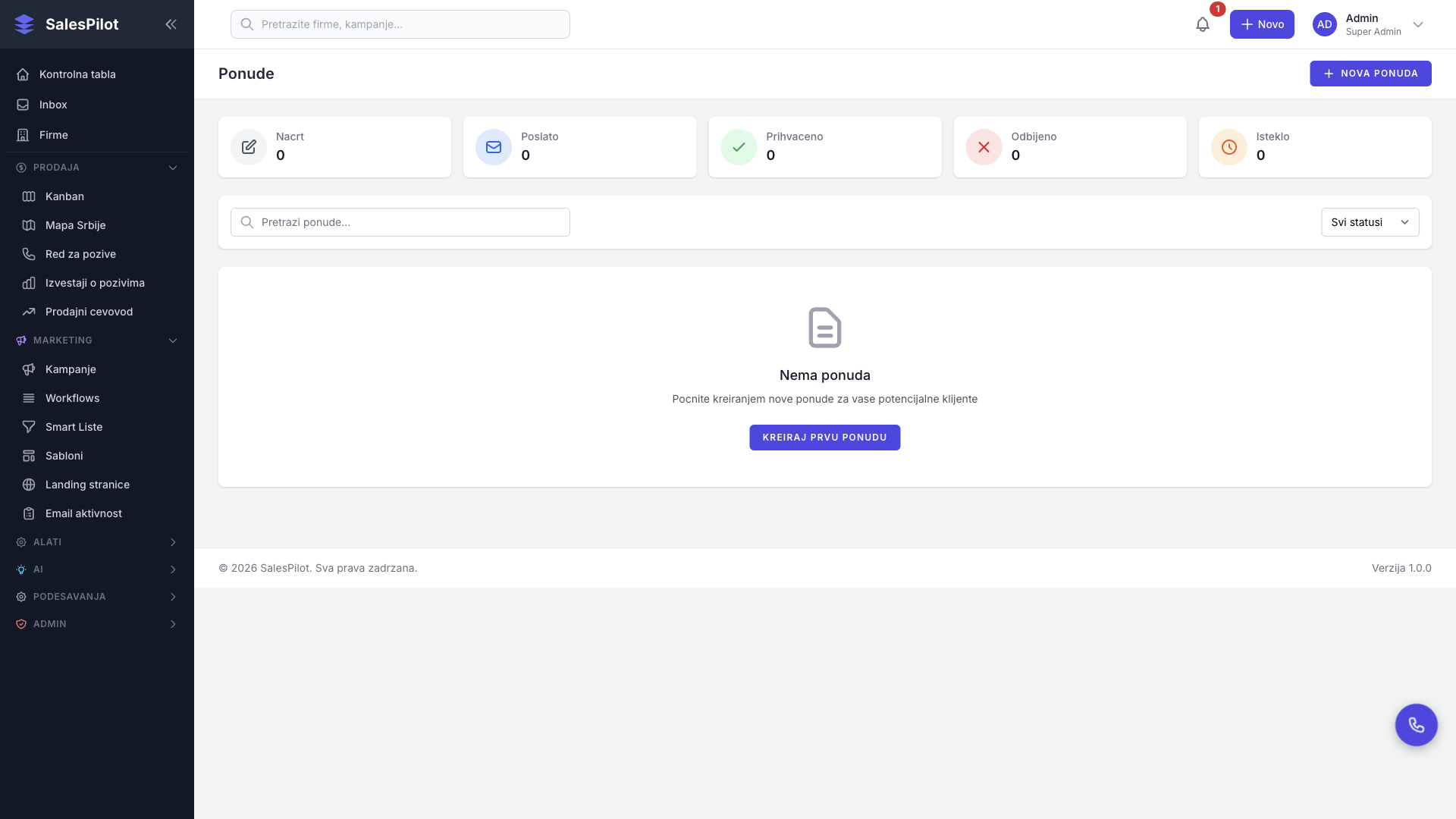Click the Isteklo clock icon
1456x819 pixels.
click(x=1228, y=147)
